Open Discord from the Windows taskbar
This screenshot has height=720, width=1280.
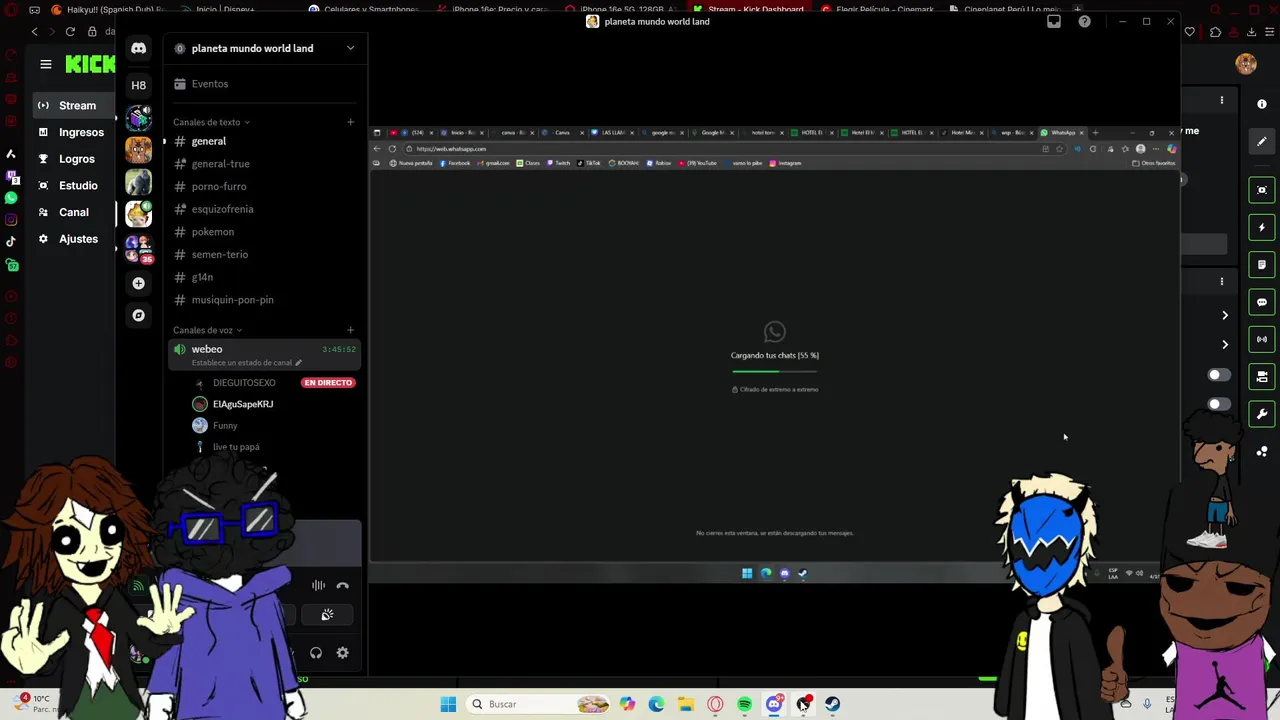click(x=773, y=704)
